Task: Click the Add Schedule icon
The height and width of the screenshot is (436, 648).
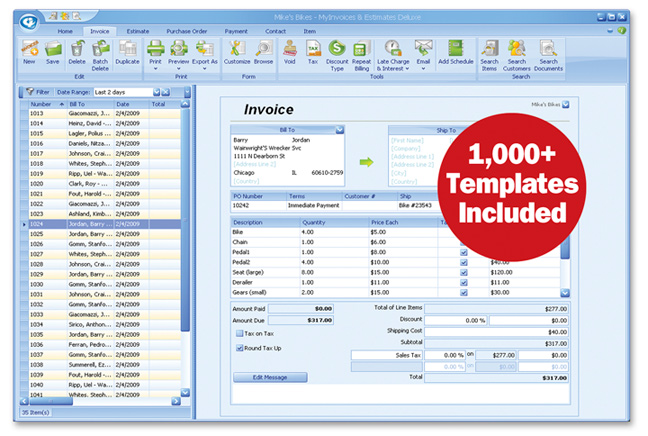Action: 455,51
